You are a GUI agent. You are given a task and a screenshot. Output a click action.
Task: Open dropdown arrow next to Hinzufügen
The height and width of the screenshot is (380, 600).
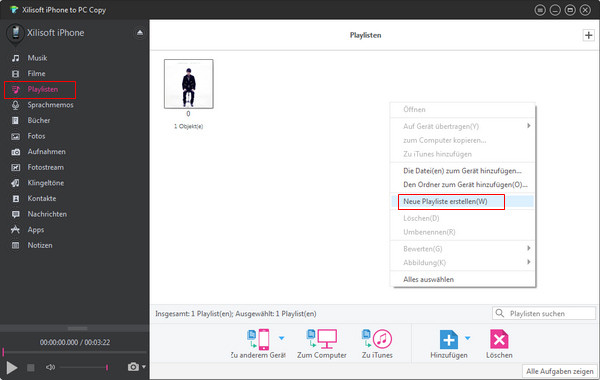point(468,338)
